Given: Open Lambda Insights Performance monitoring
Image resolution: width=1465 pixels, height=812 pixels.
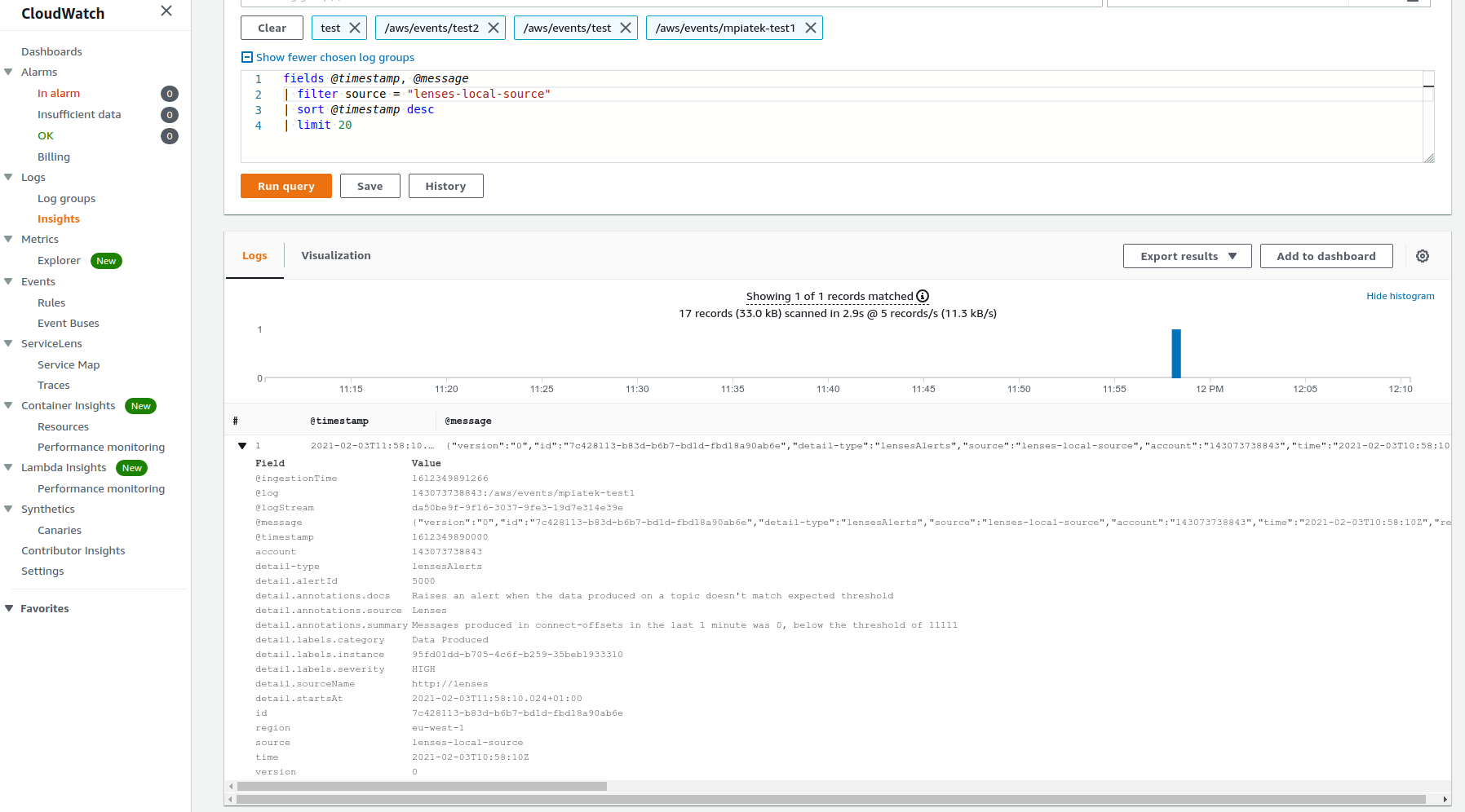Looking at the screenshot, I should 101,488.
